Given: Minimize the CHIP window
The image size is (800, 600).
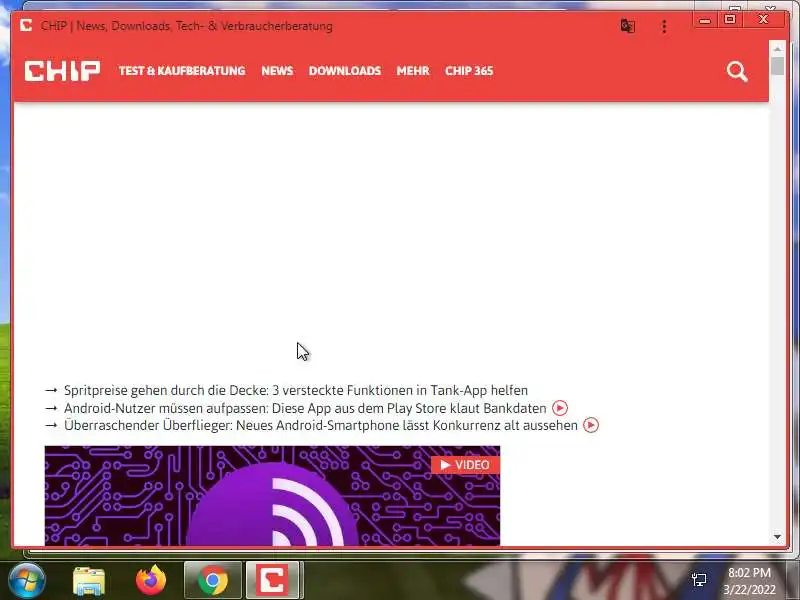Looking at the screenshot, I should (x=705, y=20).
